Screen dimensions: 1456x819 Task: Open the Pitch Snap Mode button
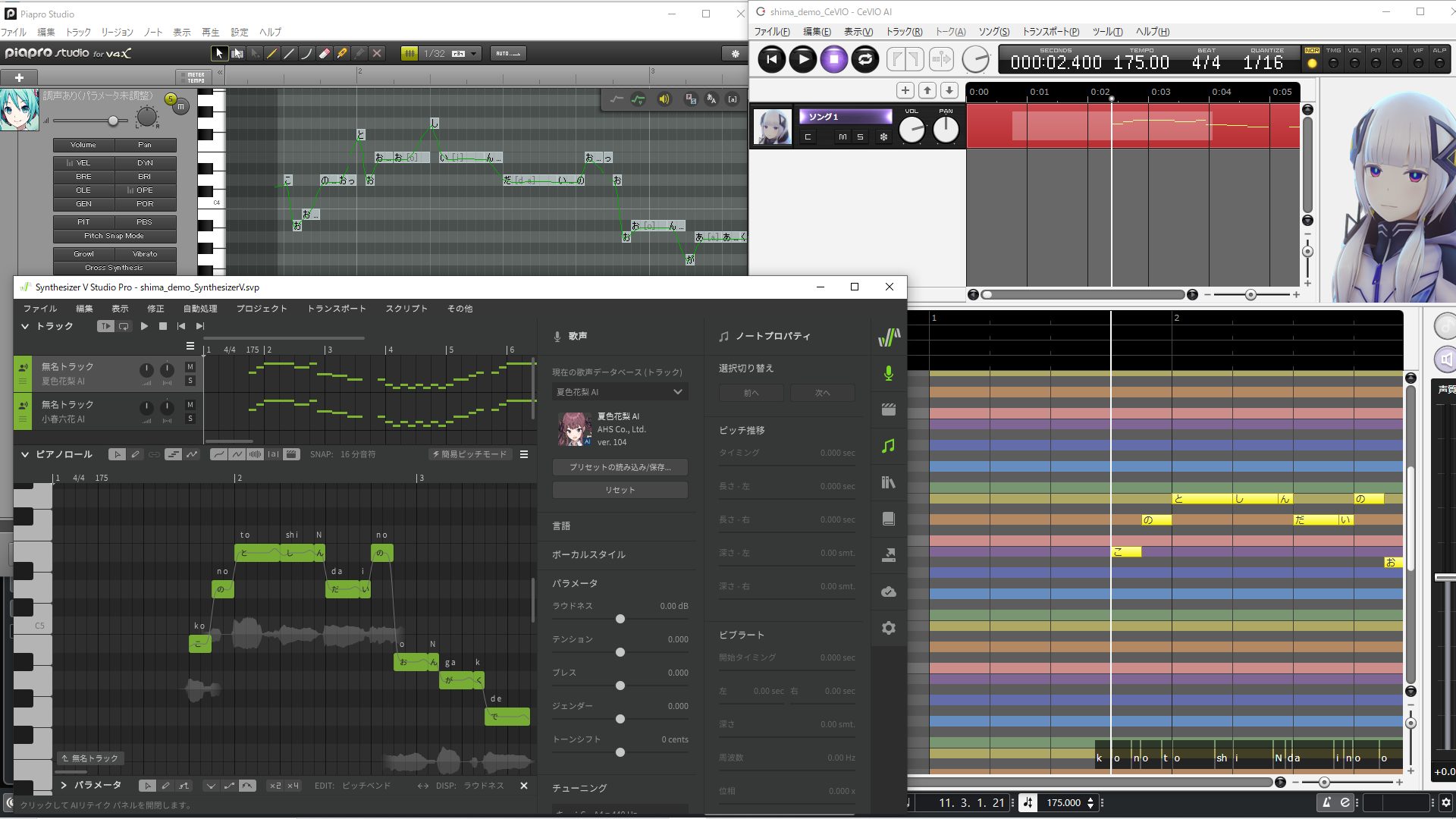115,236
